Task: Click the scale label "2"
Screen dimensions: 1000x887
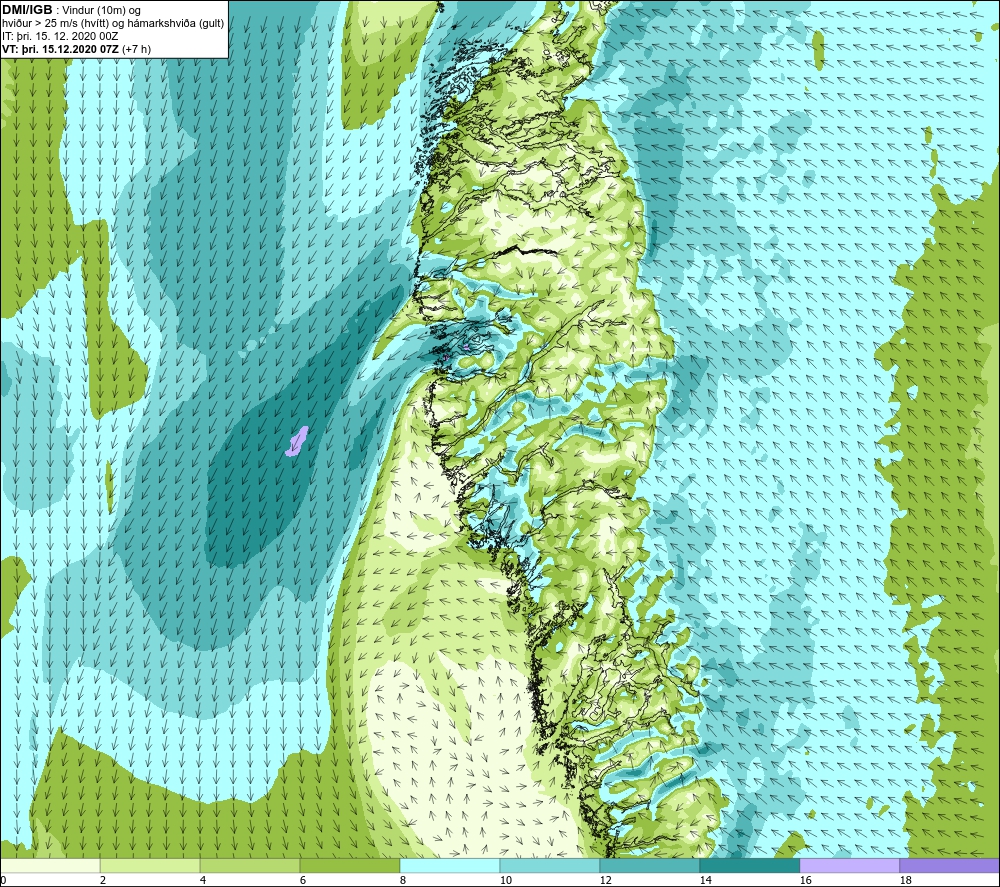Action: coord(103,880)
